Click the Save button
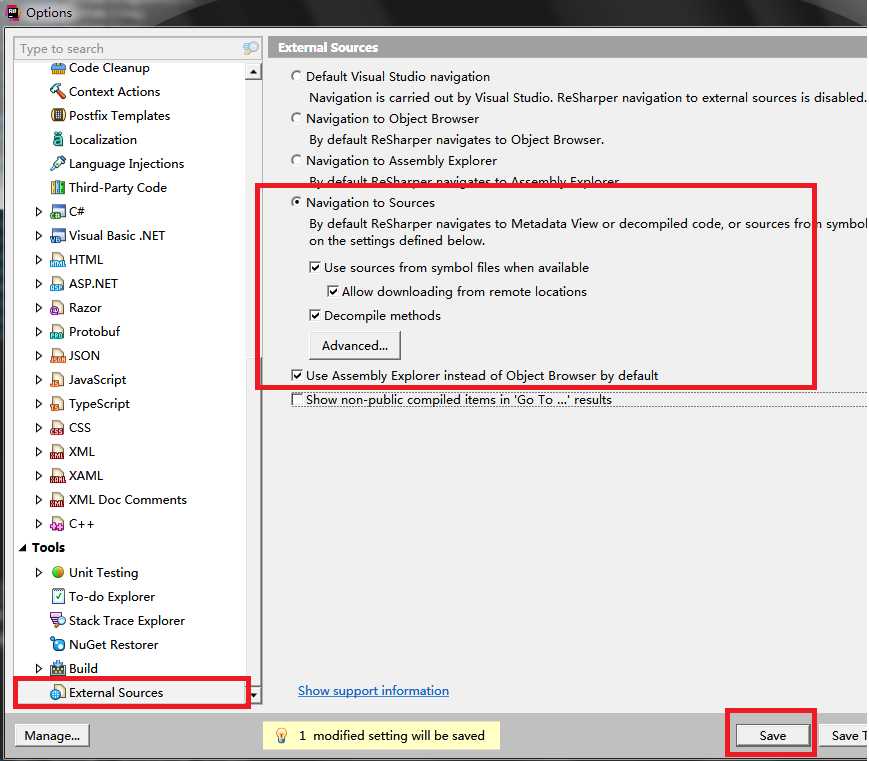This screenshot has height=761, width=869. 773,736
